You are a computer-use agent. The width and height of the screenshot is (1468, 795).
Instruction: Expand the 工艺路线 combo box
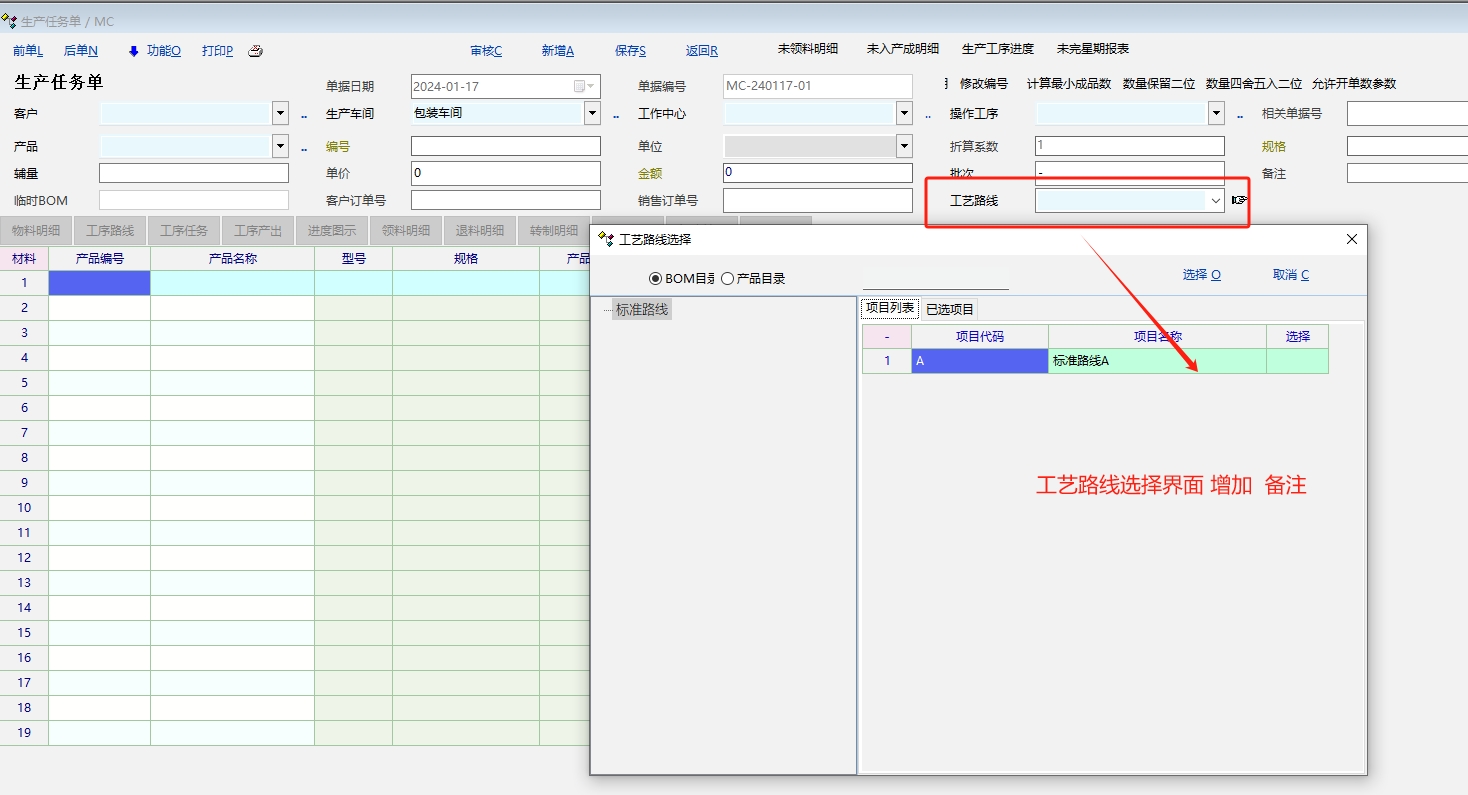1216,201
